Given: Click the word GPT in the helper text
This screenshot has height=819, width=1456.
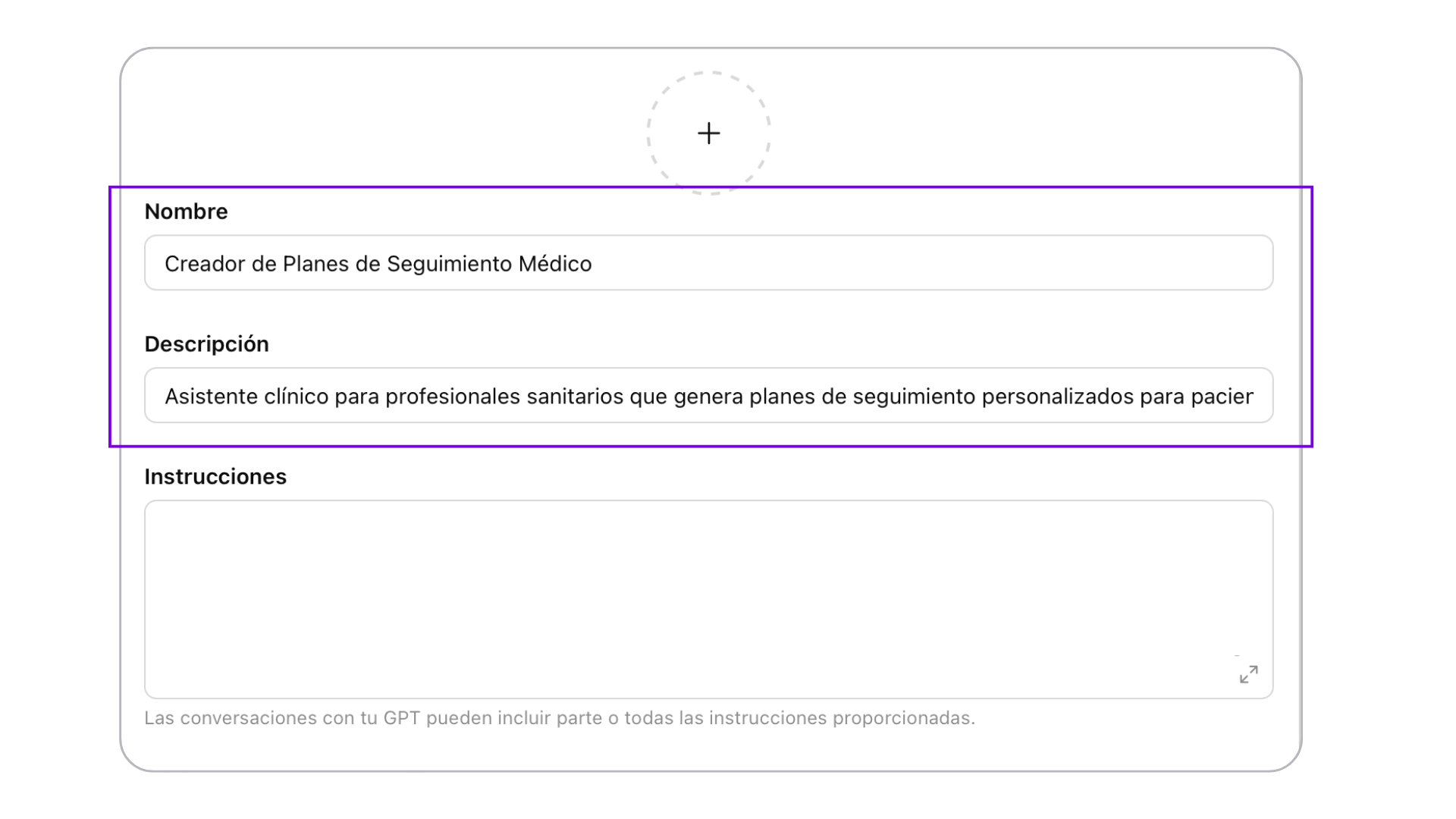Looking at the screenshot, I should (x=402, y=718).
